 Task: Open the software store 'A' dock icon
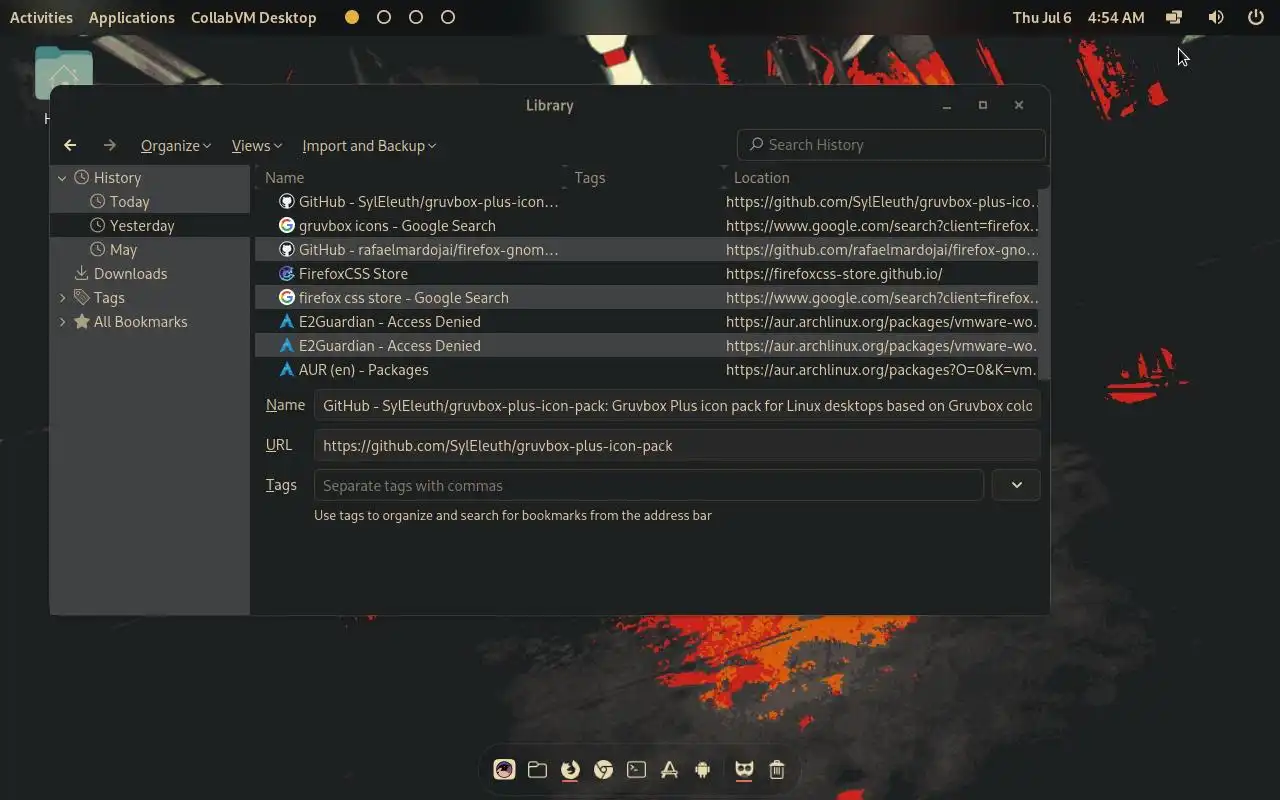click(669, 769)
